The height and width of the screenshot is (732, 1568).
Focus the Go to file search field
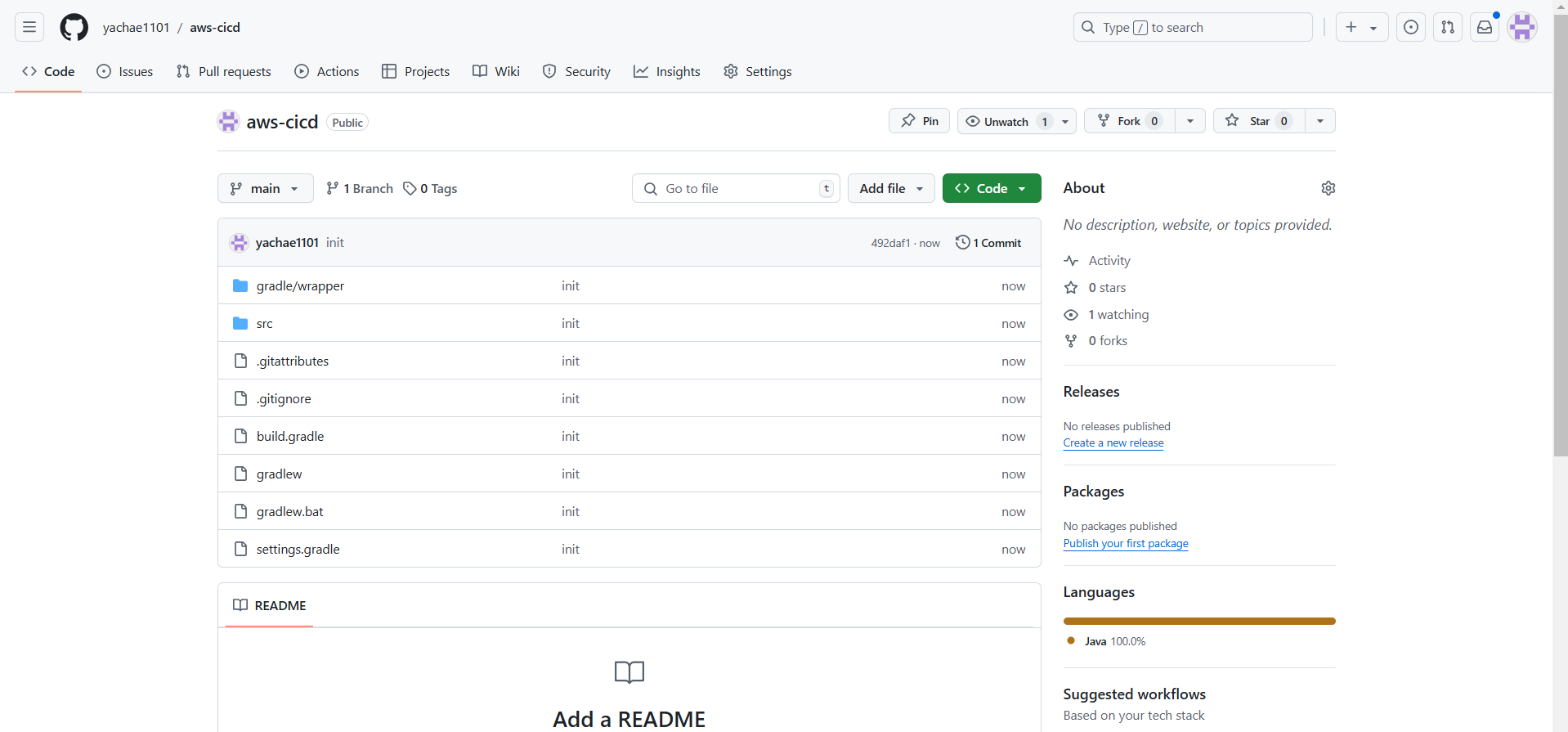point(736,188)
